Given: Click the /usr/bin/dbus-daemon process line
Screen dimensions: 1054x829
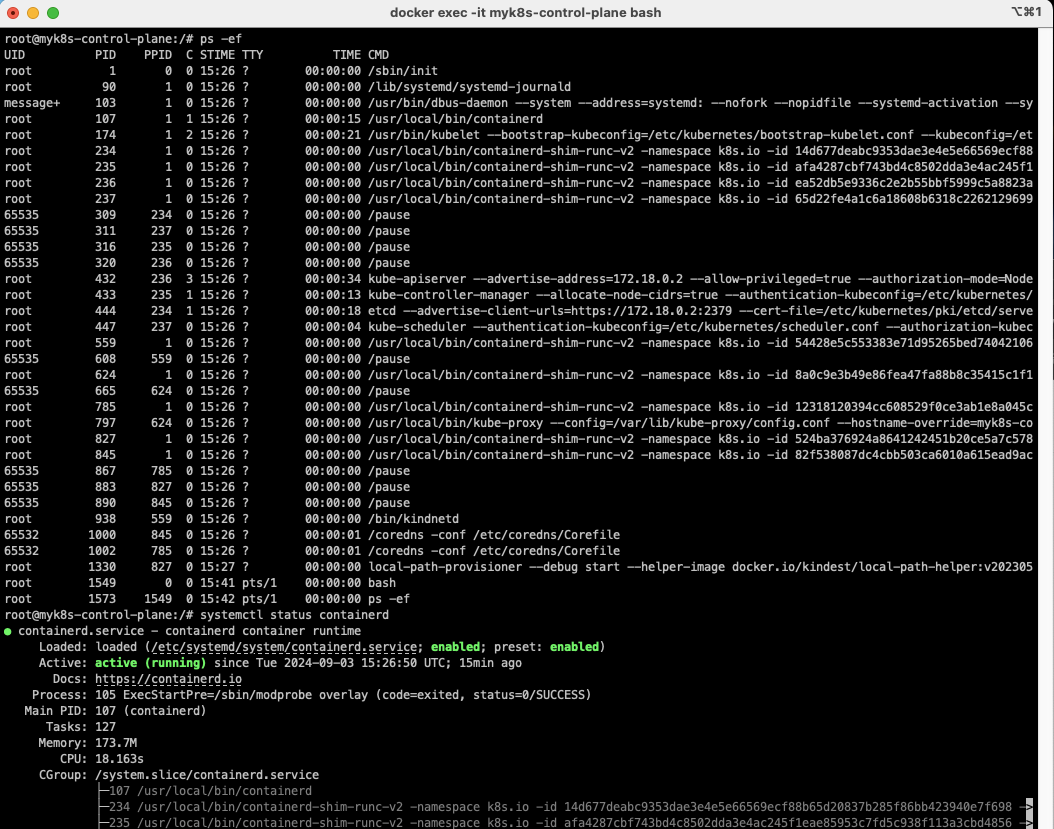Looking at the screenshot, I should tap(518, 103).
